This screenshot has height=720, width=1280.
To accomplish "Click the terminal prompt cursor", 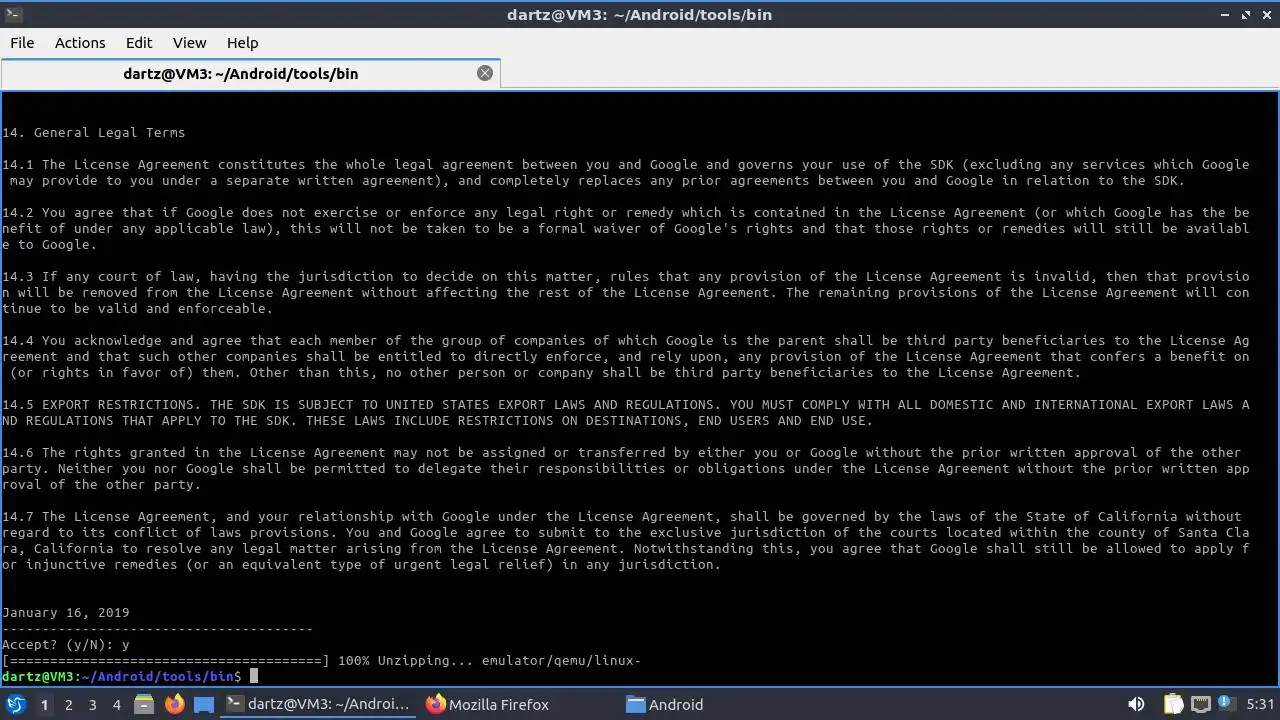I will (254, 676).
